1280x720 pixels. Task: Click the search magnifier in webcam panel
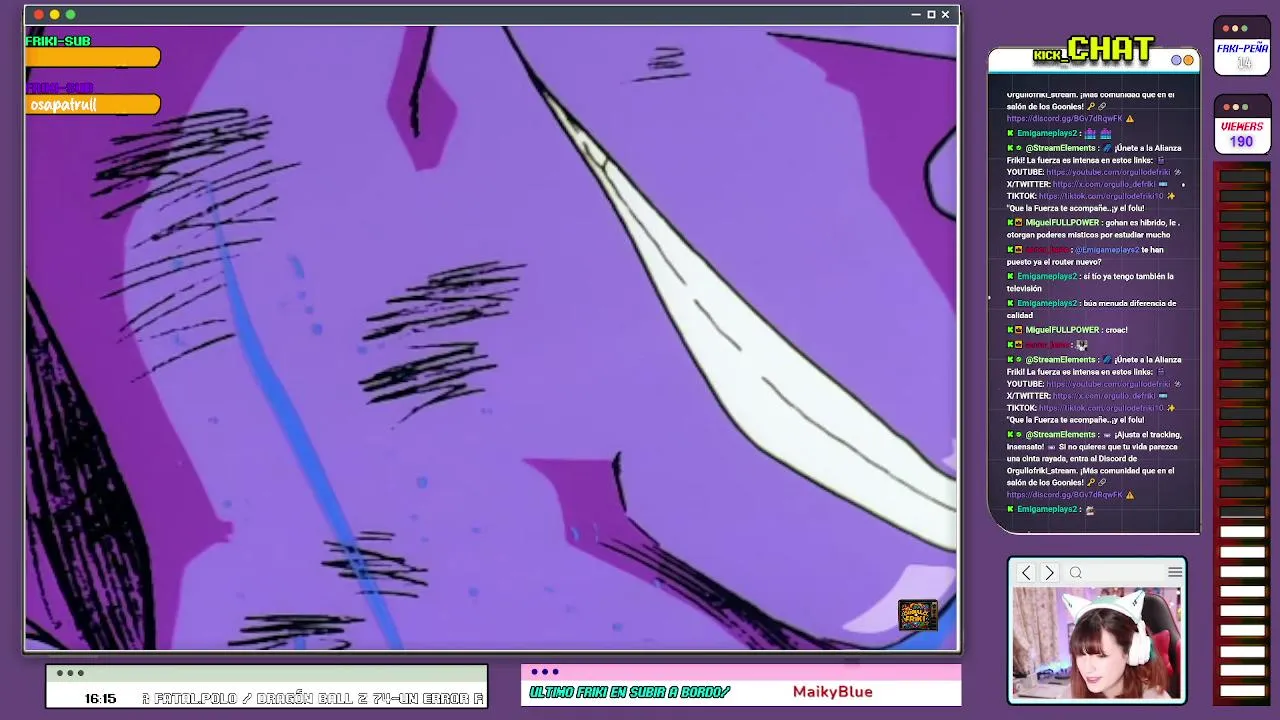1076,573
